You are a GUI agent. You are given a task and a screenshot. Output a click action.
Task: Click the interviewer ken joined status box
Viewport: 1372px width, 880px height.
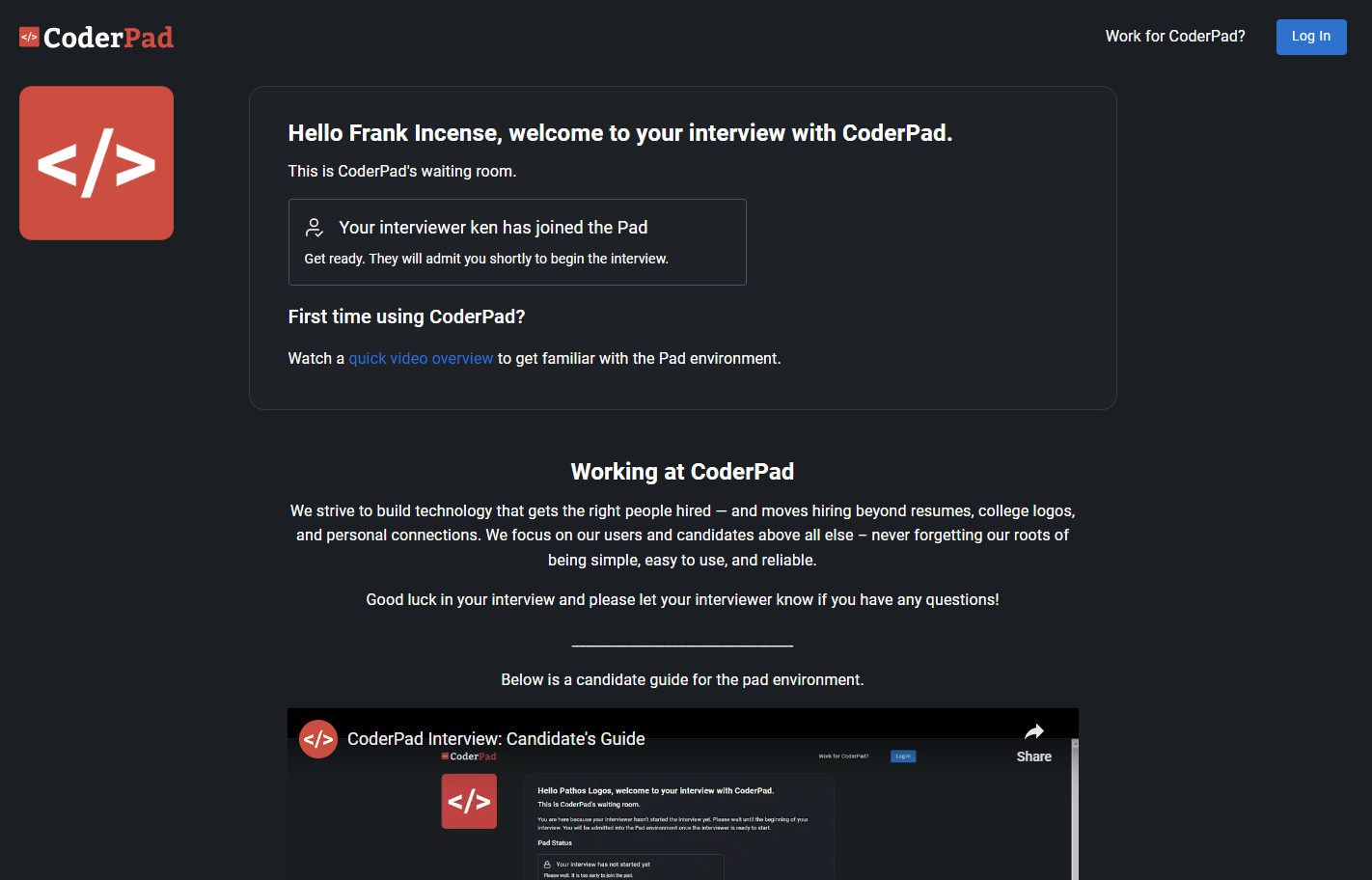pos(517,241)
